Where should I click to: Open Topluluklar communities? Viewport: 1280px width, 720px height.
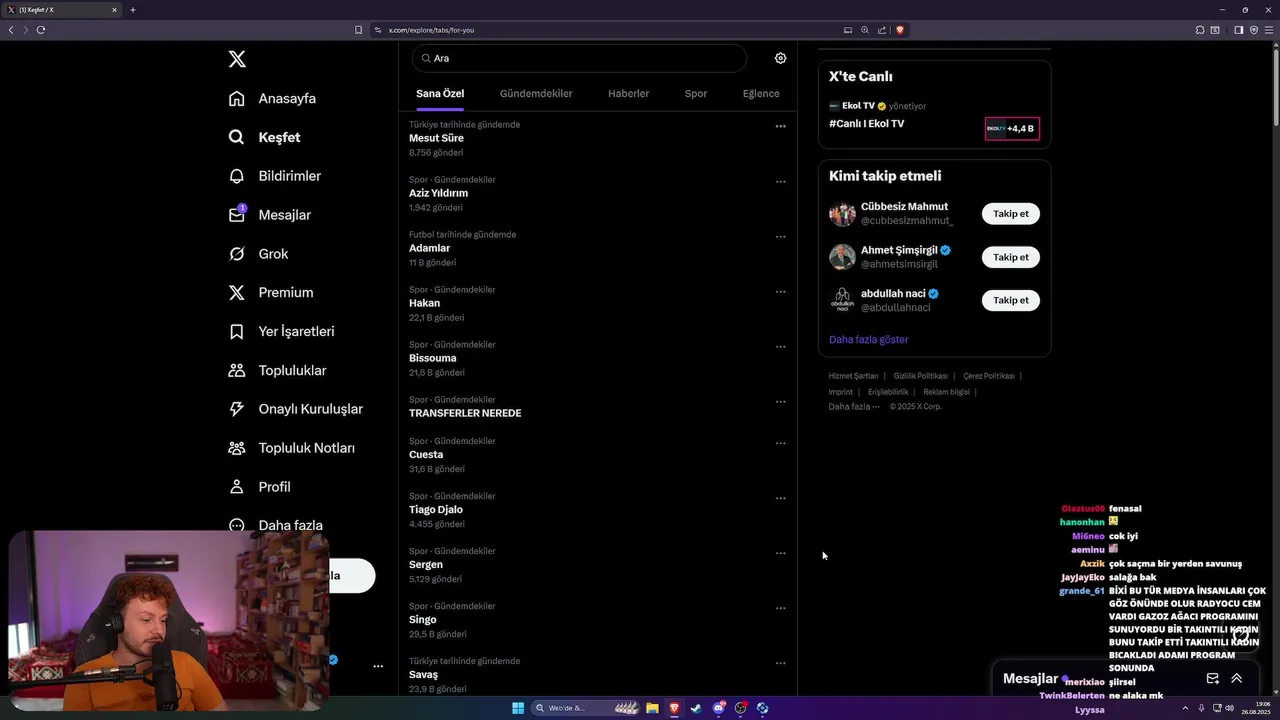[x=277, y=370]
